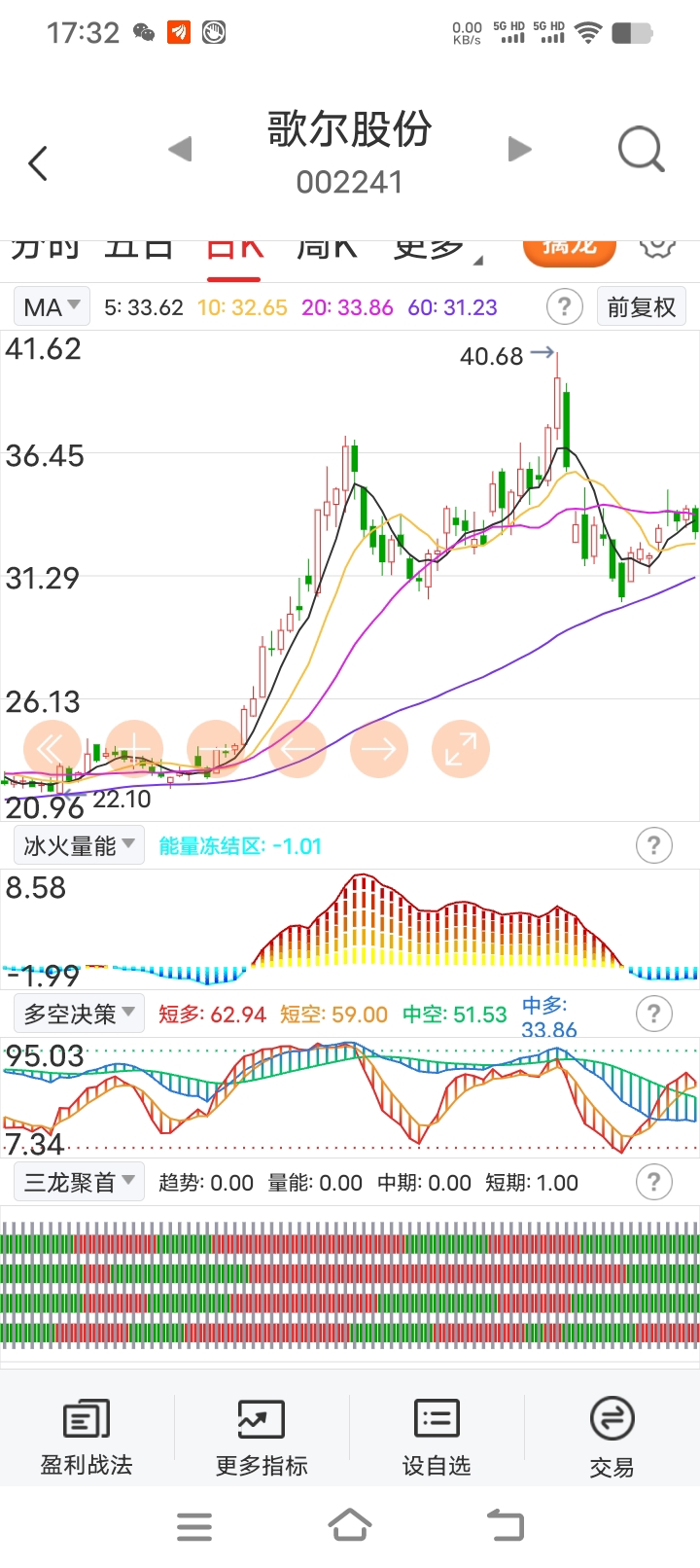Open stock search magnifier icon
The image size is (700, 1568).
[x=642, y=150]
